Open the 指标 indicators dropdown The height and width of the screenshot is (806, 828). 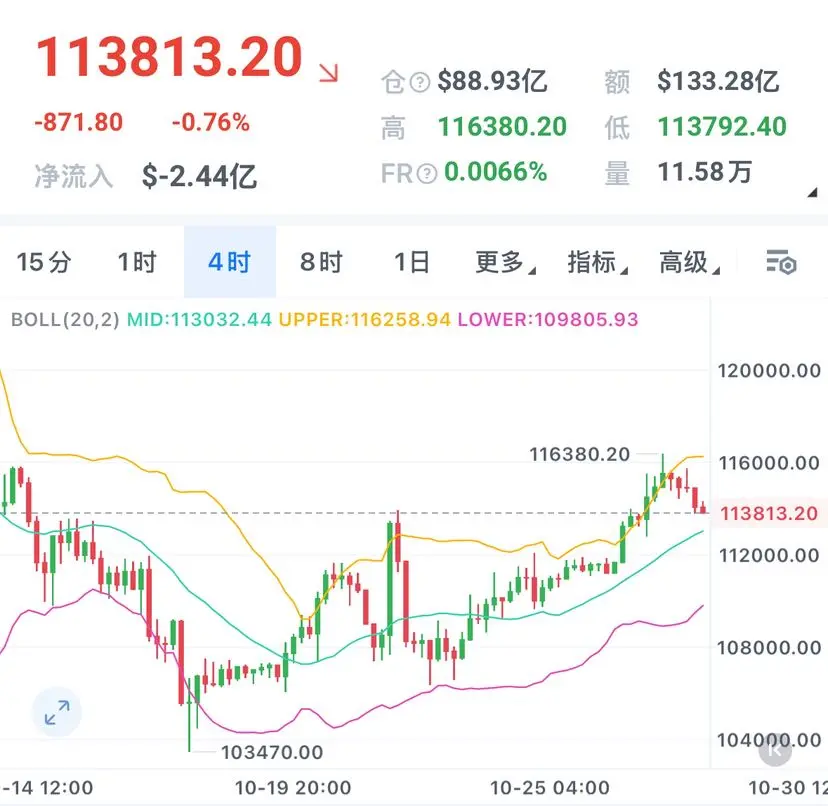[x=597, y=262]
